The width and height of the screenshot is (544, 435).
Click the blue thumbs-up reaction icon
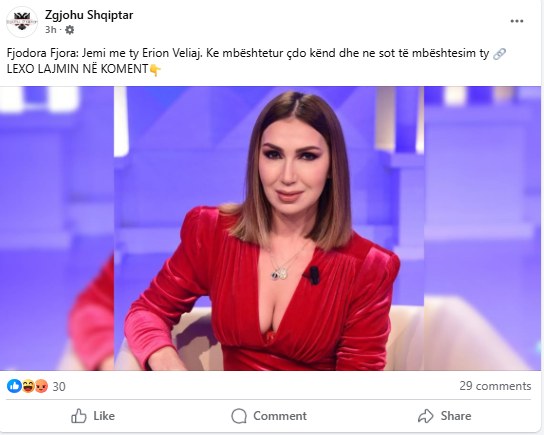[x=14, y=386]
